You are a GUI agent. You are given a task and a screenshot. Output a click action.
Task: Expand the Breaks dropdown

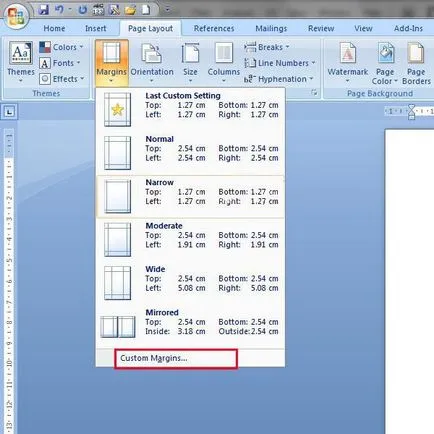point(266,47)
